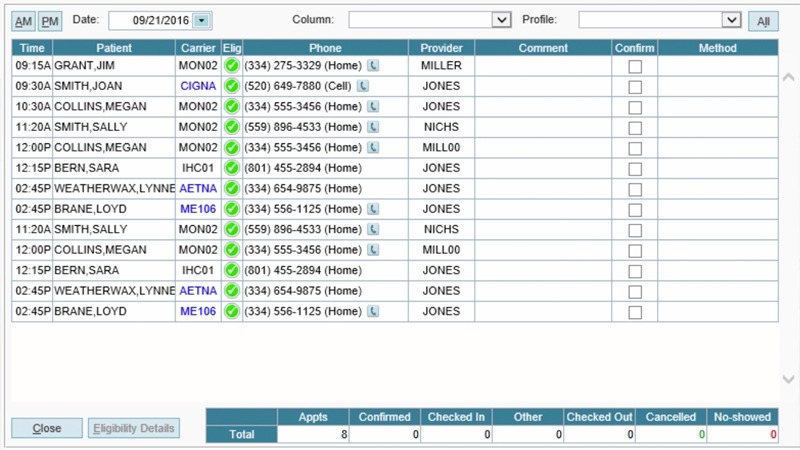800x450 pixels.
Task: Tick the Confirm checkbox for SMITH,JOAN
Action: [x=635, y=86]
